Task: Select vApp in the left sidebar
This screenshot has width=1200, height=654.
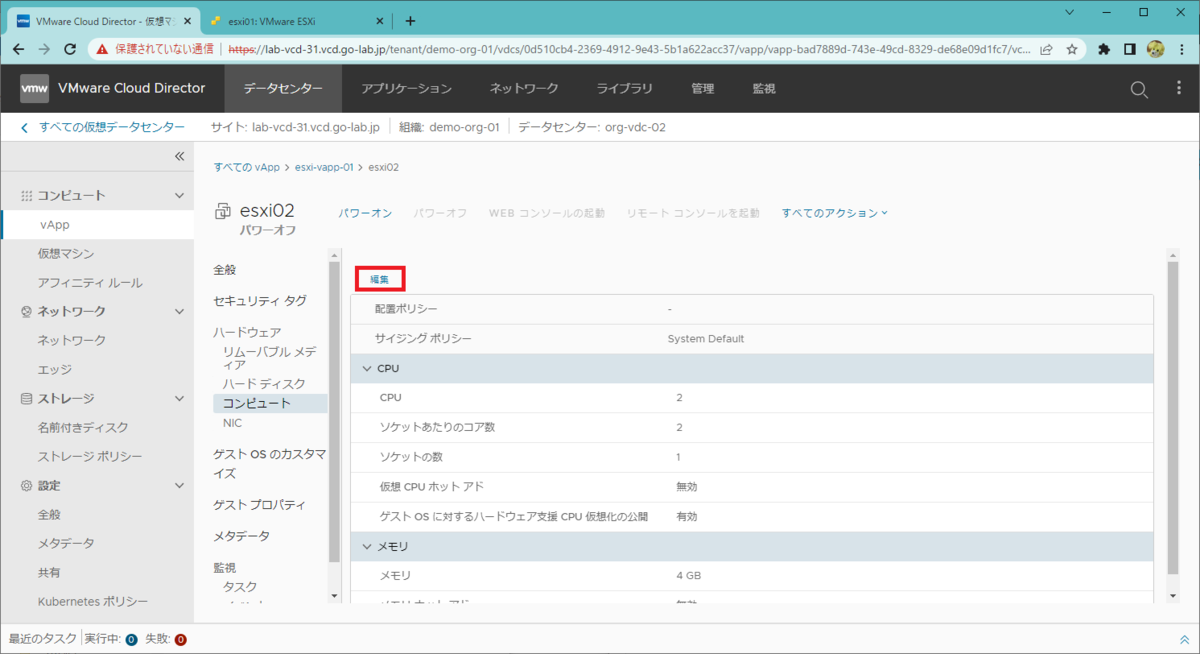Action: 98,225
